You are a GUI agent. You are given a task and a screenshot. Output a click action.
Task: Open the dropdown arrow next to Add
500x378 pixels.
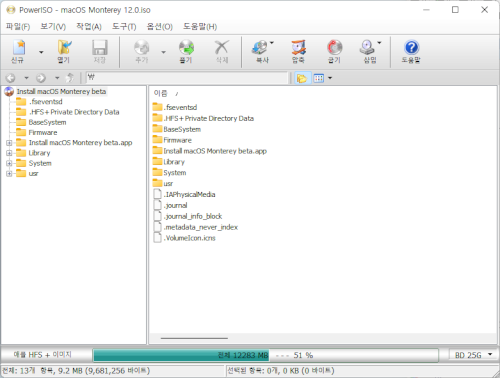point(163,52)
